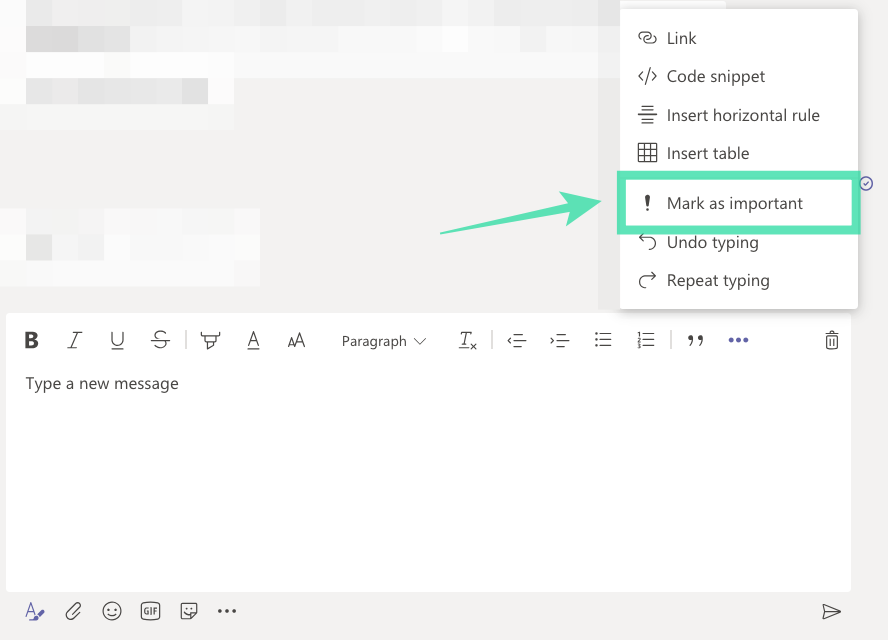Choose Insert table from the menu
This screenshot has height=640, width=888.
click(707, 153)
